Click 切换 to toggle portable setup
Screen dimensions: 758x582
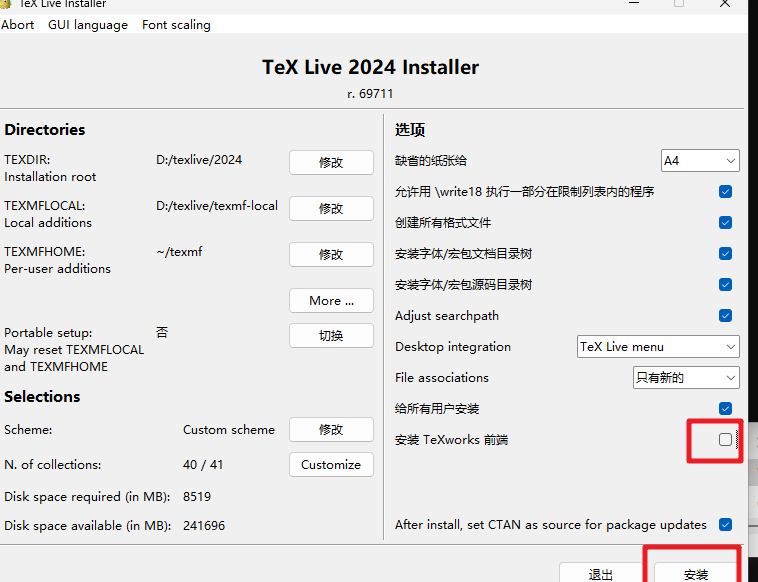[x=331, y=335]
